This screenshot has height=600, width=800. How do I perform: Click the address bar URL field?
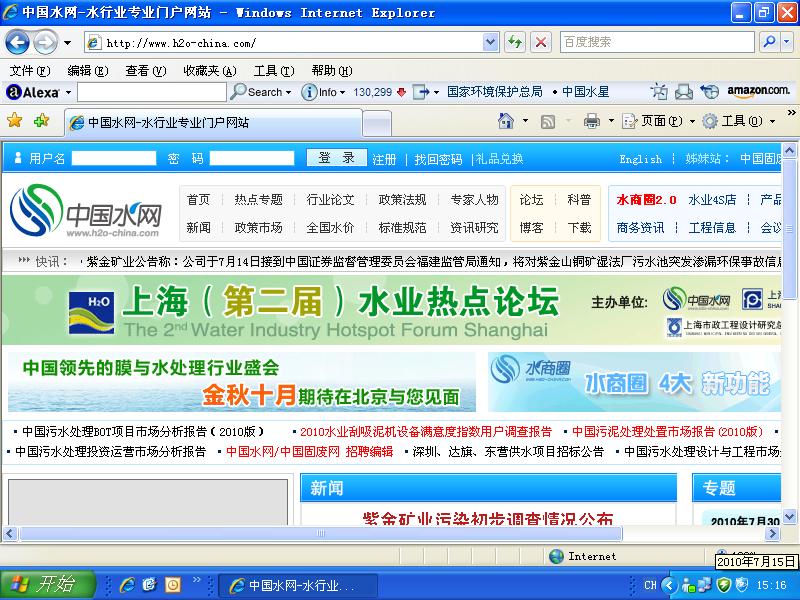pos(284,43)
